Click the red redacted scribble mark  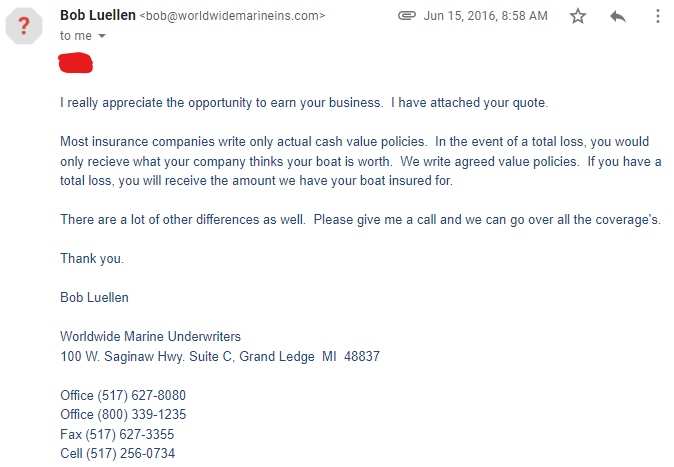point(76,63)
